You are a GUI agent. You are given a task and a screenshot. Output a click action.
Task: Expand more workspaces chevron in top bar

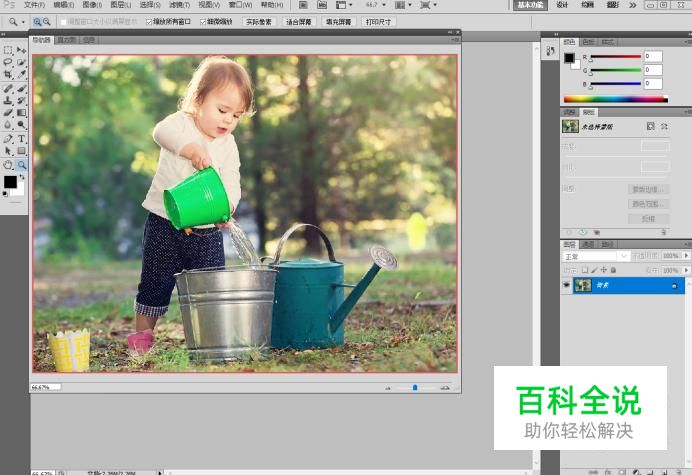[x=632, y=5]
